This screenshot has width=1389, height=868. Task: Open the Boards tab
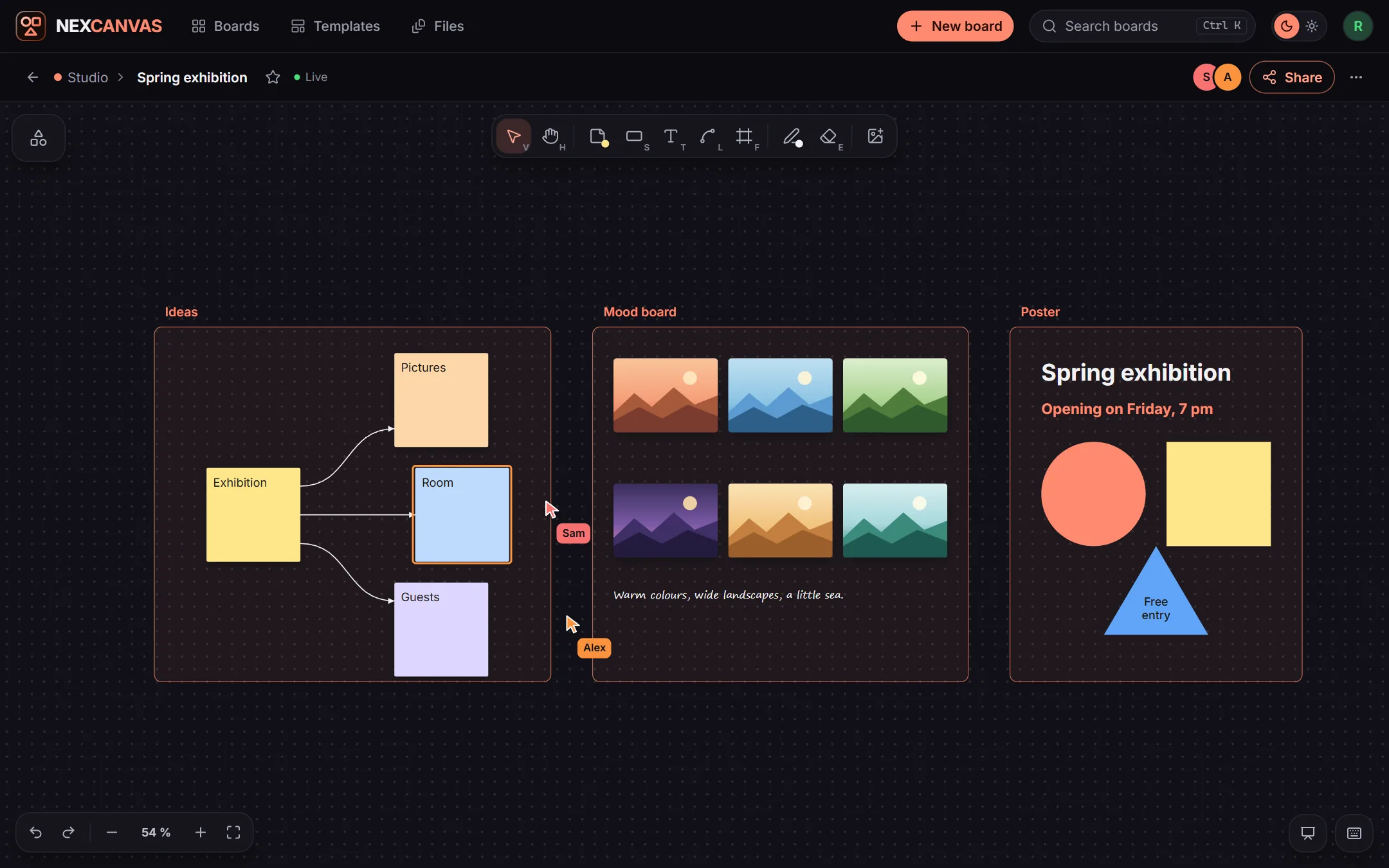[225, 26]
